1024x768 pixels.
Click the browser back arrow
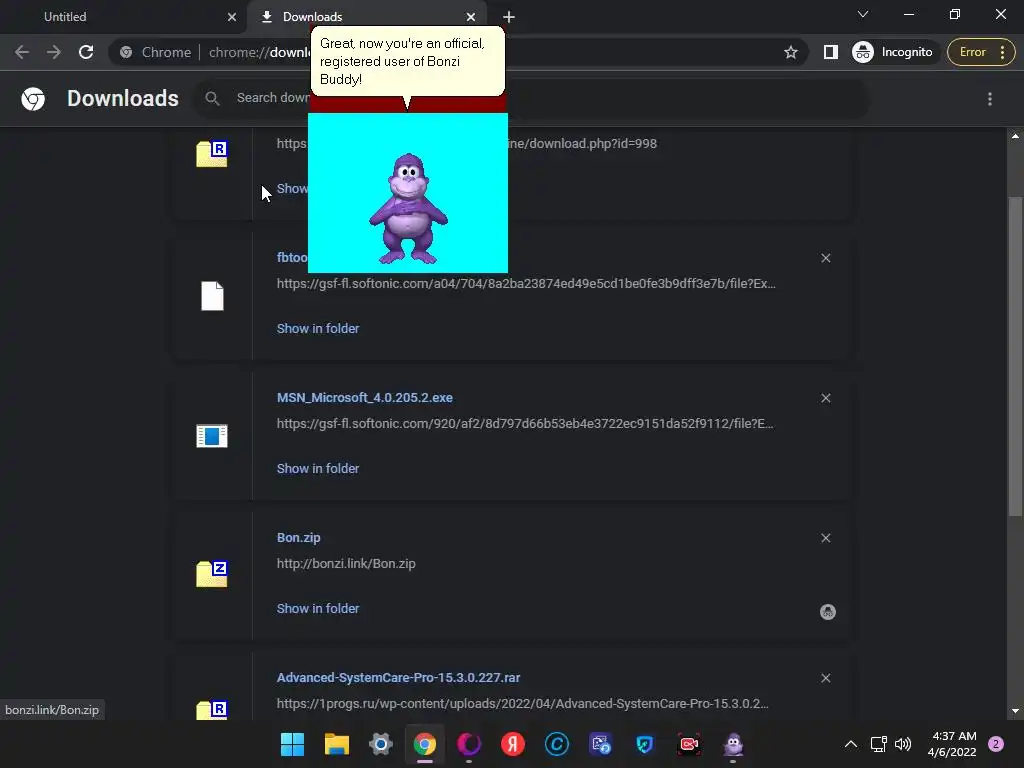22,52
